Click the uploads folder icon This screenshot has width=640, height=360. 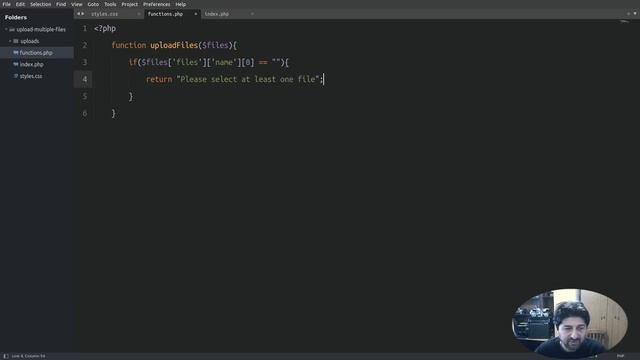coord(16,41)
